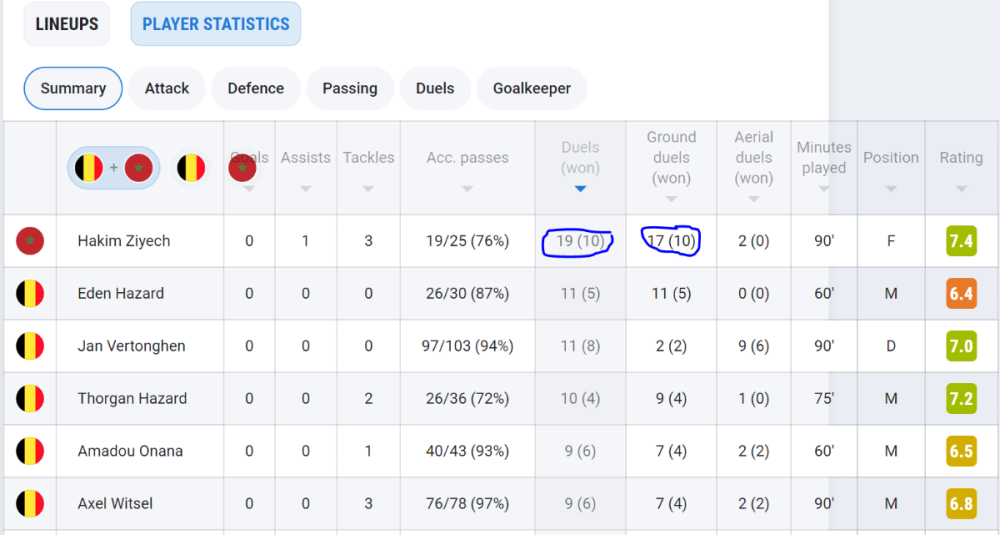Switch to the Lineups tab

point(67,24)
